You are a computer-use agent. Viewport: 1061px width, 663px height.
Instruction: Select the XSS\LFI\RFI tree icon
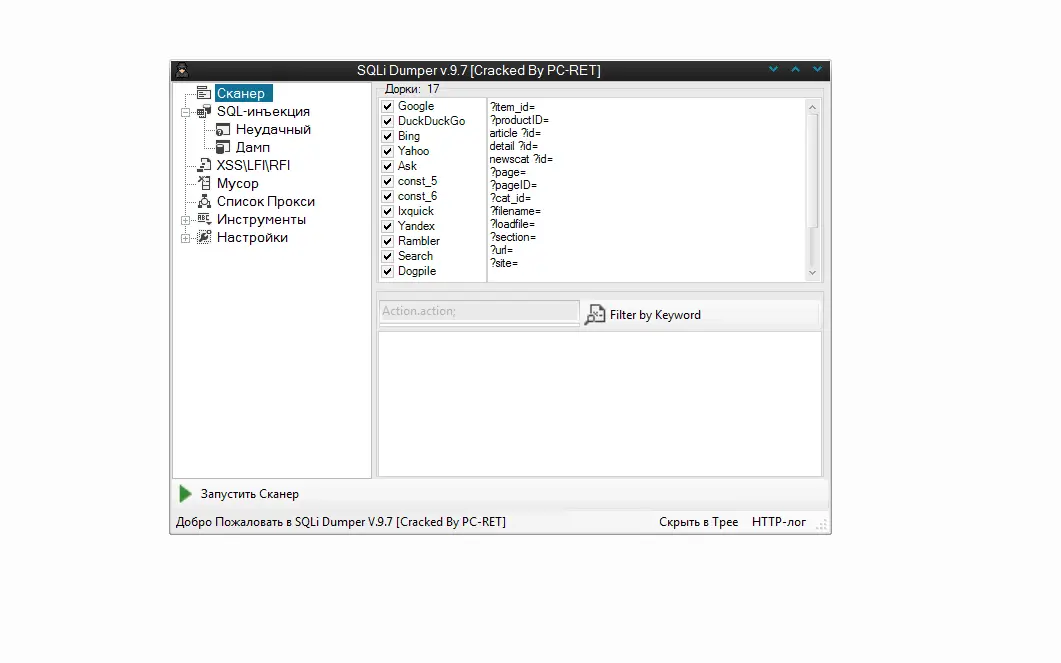point(202,164)
